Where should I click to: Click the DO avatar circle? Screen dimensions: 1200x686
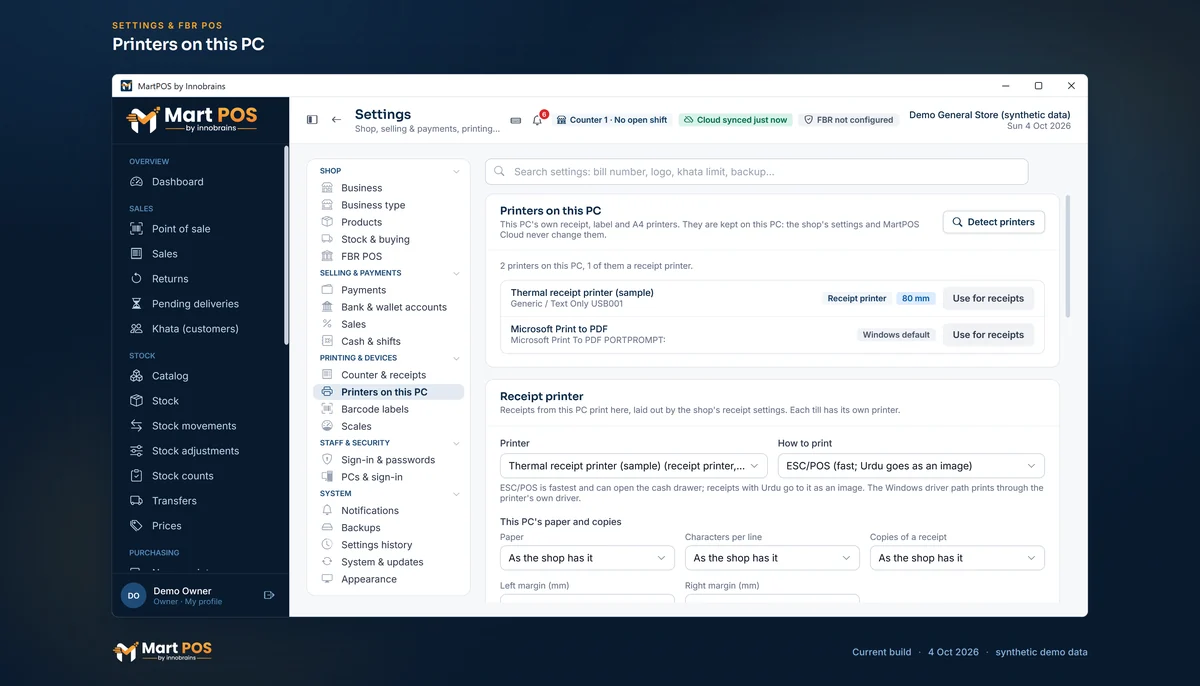134,595
